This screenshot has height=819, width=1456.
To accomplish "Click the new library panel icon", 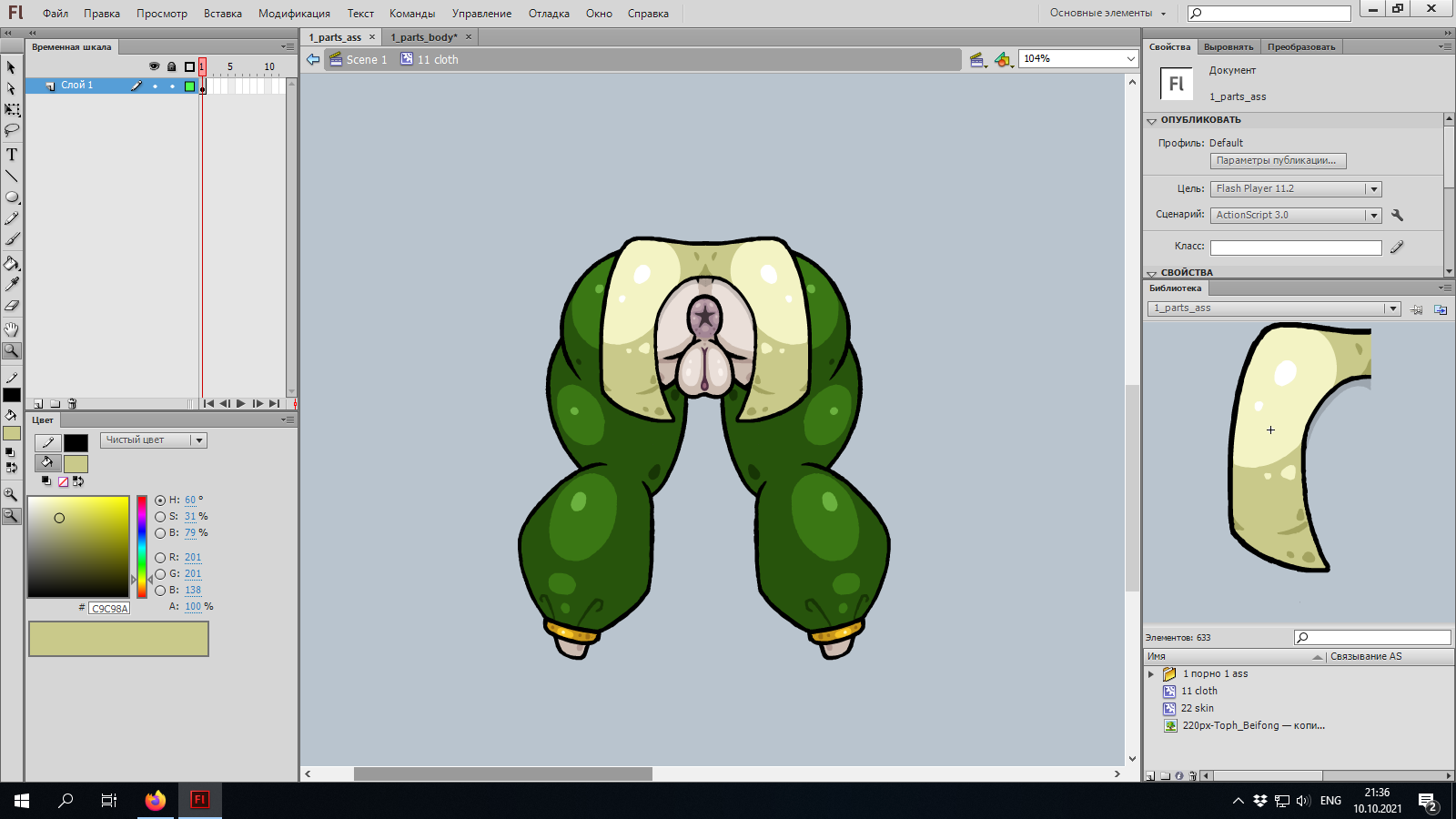I will tap(1441, 309).
